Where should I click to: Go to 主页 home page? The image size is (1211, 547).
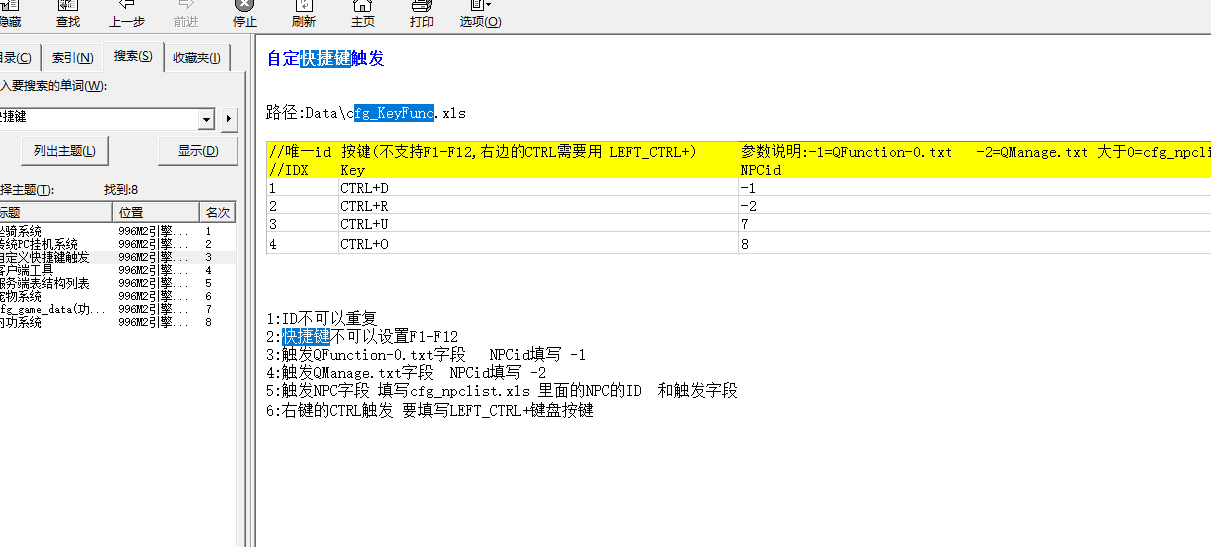(362, 14)
